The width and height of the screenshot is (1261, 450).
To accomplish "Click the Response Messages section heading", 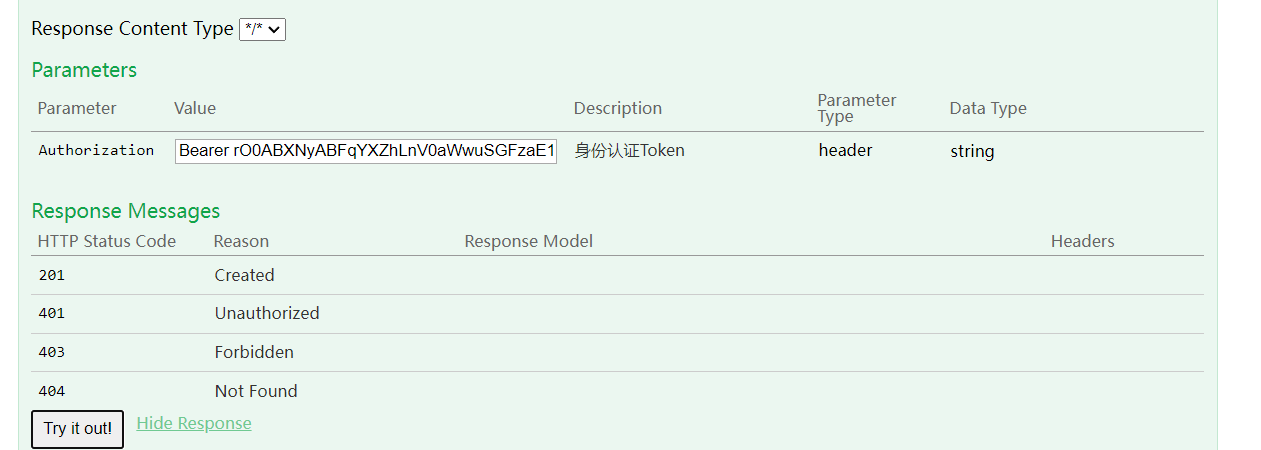I will tap(126, 211).
